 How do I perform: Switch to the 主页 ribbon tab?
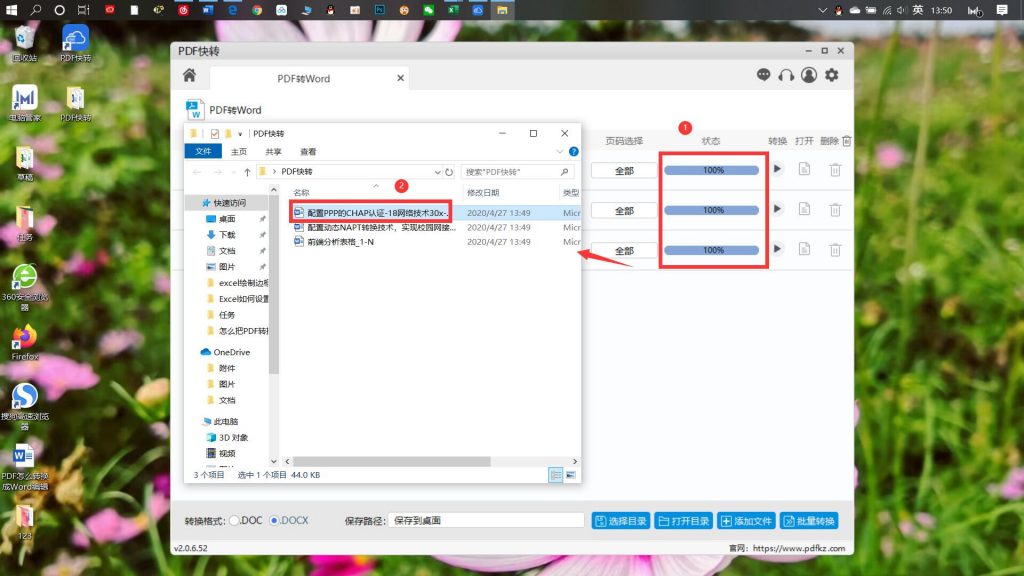238,152
